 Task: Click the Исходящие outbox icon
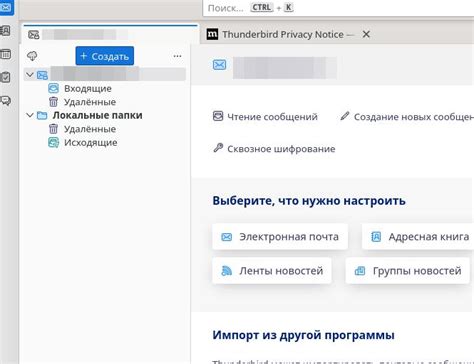pyautogui.click(x=53, y=142)
